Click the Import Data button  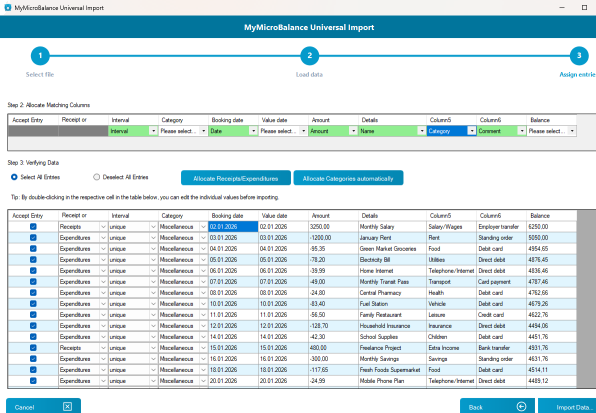(567, 406)
